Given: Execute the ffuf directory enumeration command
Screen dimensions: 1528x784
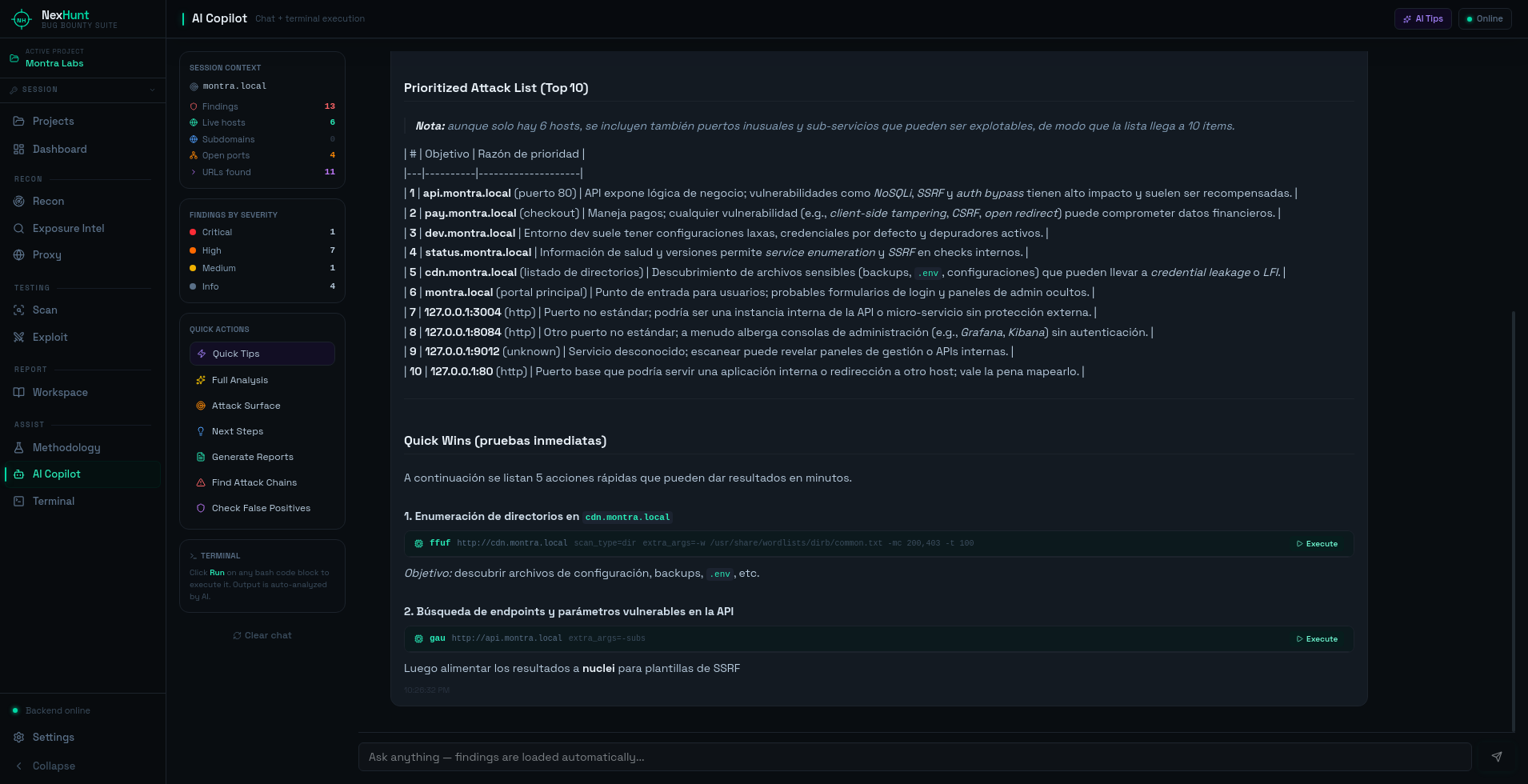Looking at the screenshot, I should point(1317,544).
